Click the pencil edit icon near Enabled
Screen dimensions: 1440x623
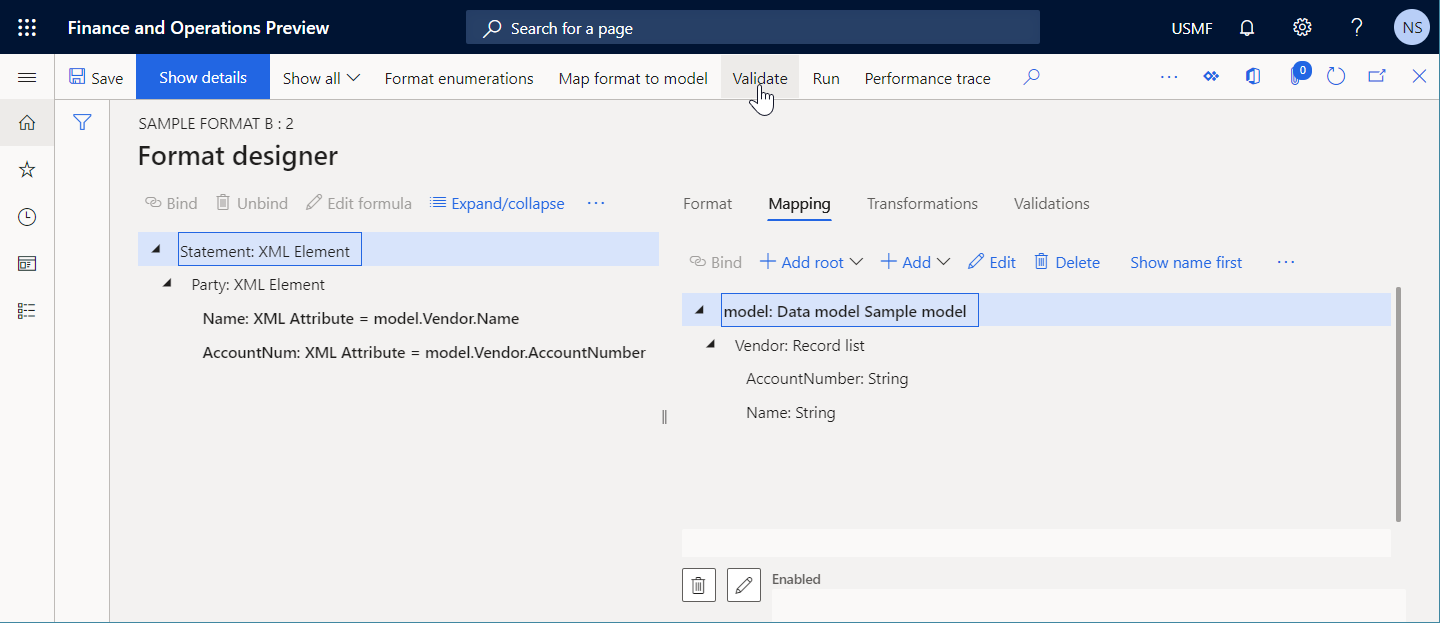tap(743, 585)
